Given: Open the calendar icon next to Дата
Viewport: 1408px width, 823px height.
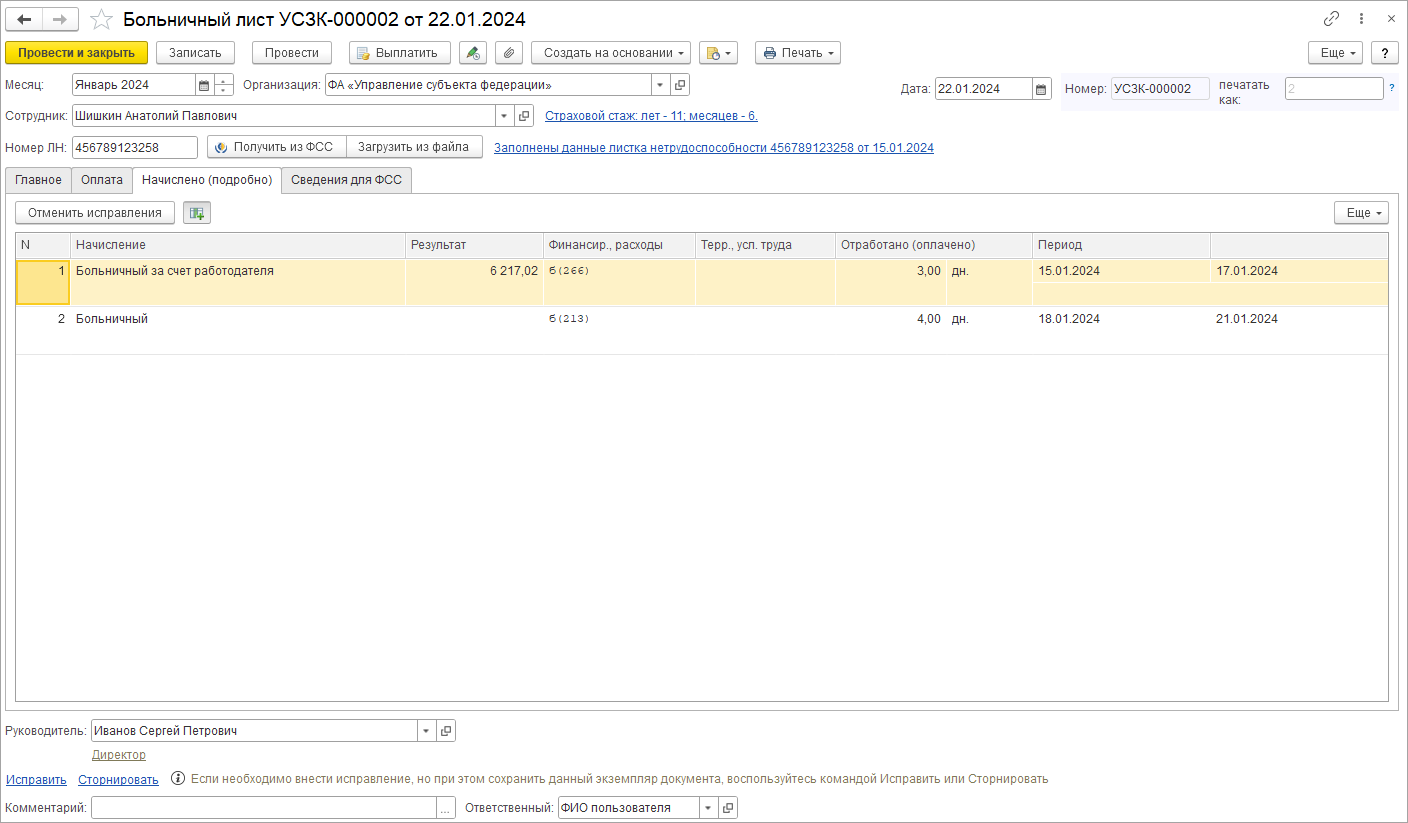Looking at the screenshot, I should [x=1041, y=89].
